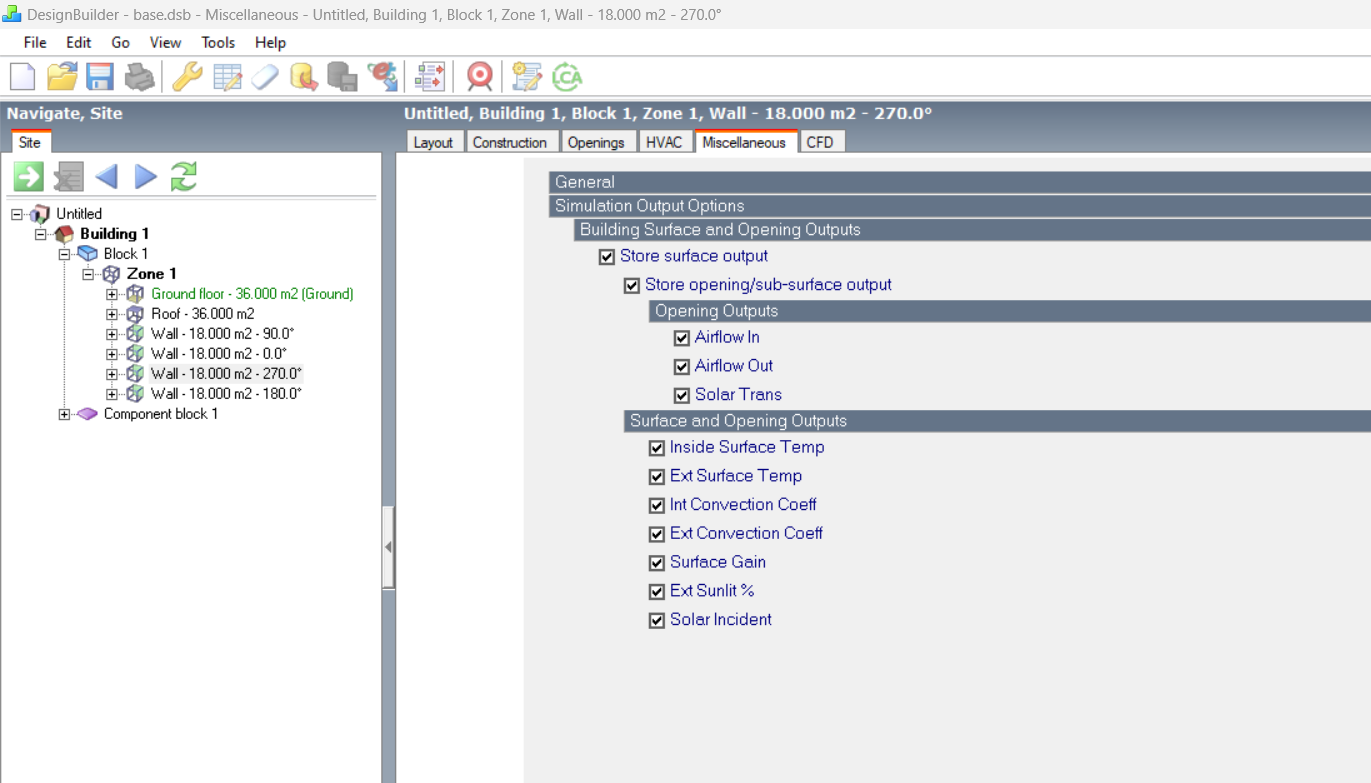Expand the Component block 1 node
Screen dimensions: 1371x783
click(64, 414)
